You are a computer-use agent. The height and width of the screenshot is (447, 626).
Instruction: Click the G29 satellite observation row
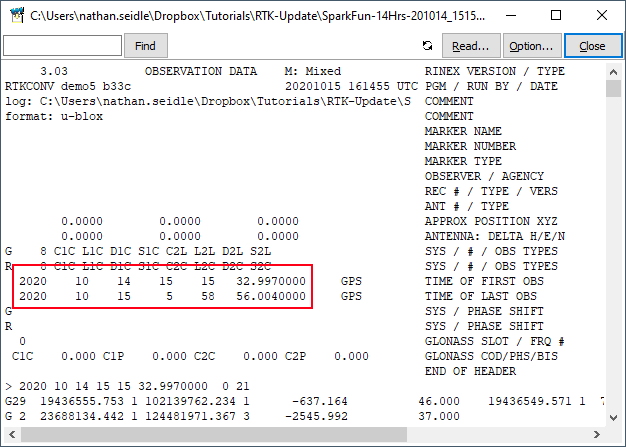305,402
